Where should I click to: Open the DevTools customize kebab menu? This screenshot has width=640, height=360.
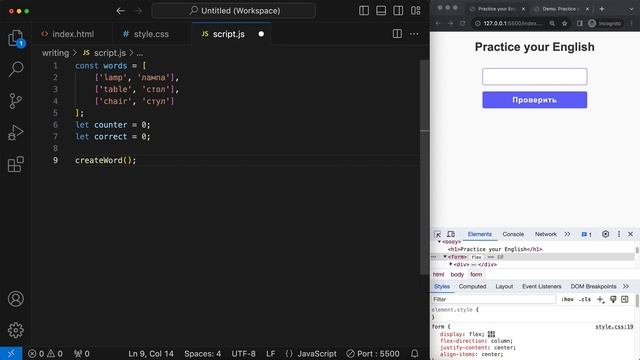(x=619, y=234)
